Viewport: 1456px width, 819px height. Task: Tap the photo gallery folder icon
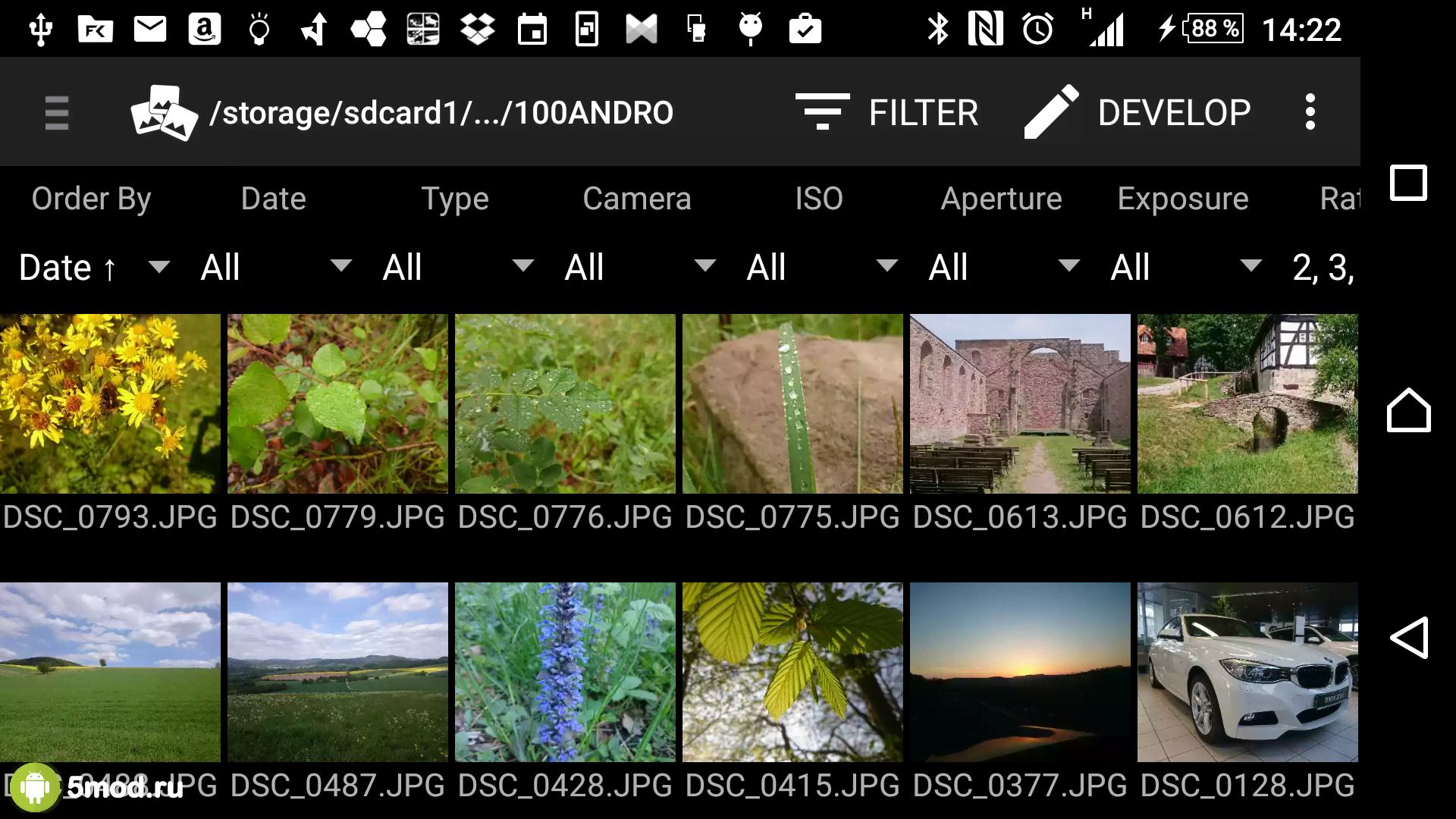(164, 113)
